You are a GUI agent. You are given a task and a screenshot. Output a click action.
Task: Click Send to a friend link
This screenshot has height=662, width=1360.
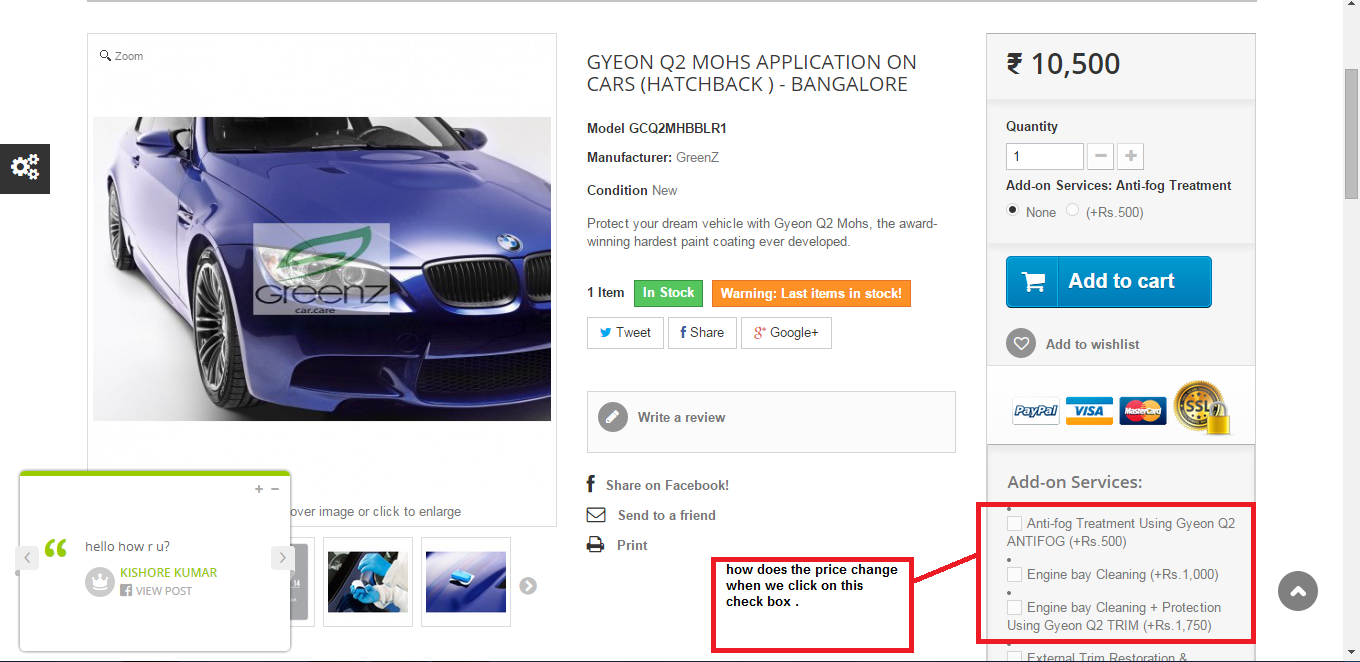pos(667,515)
